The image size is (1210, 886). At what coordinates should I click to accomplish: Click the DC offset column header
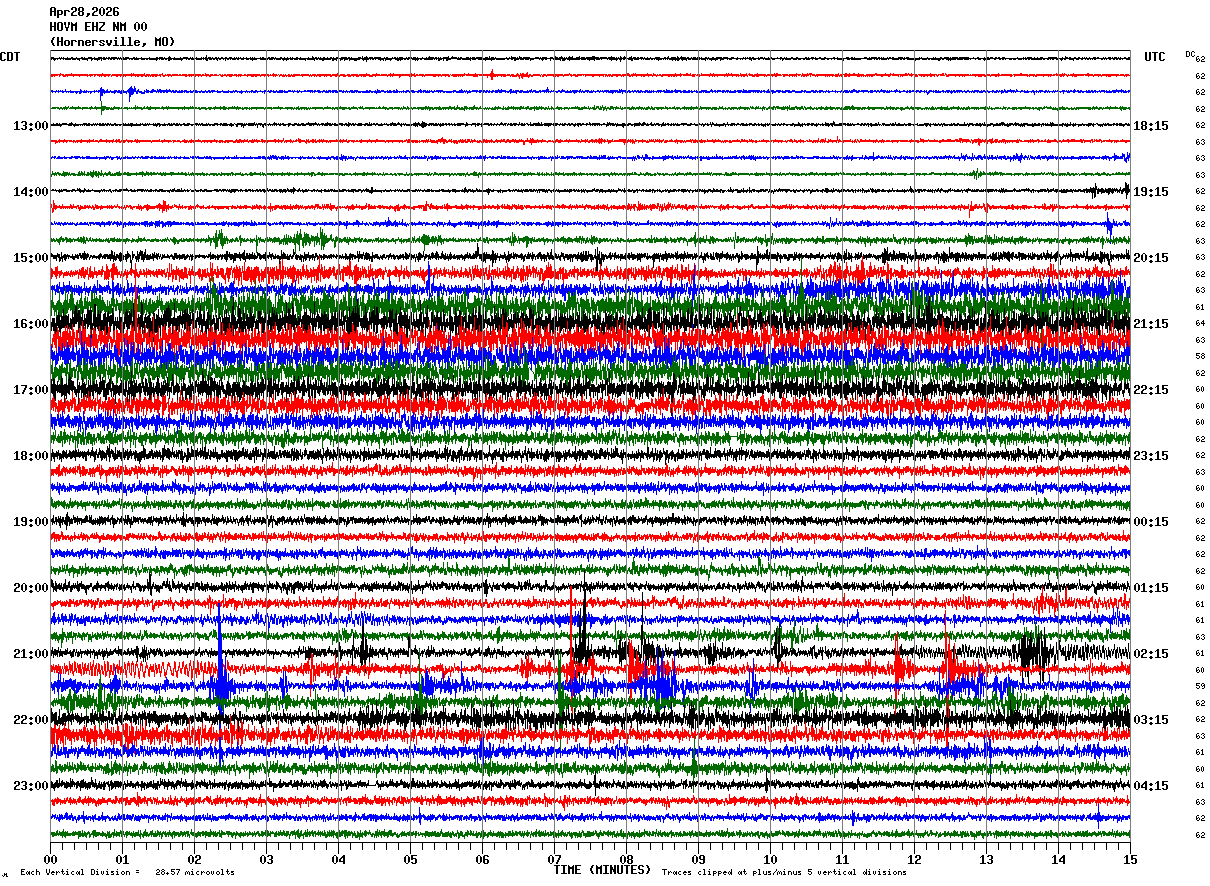click(1190, 54)
